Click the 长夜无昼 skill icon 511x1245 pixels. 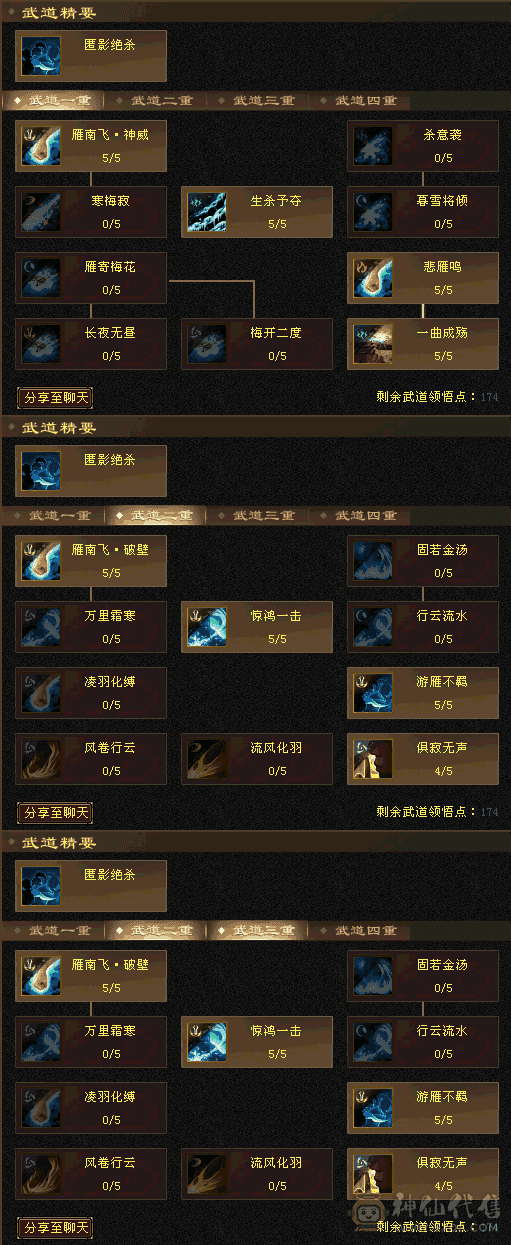[x=41, y=344]
